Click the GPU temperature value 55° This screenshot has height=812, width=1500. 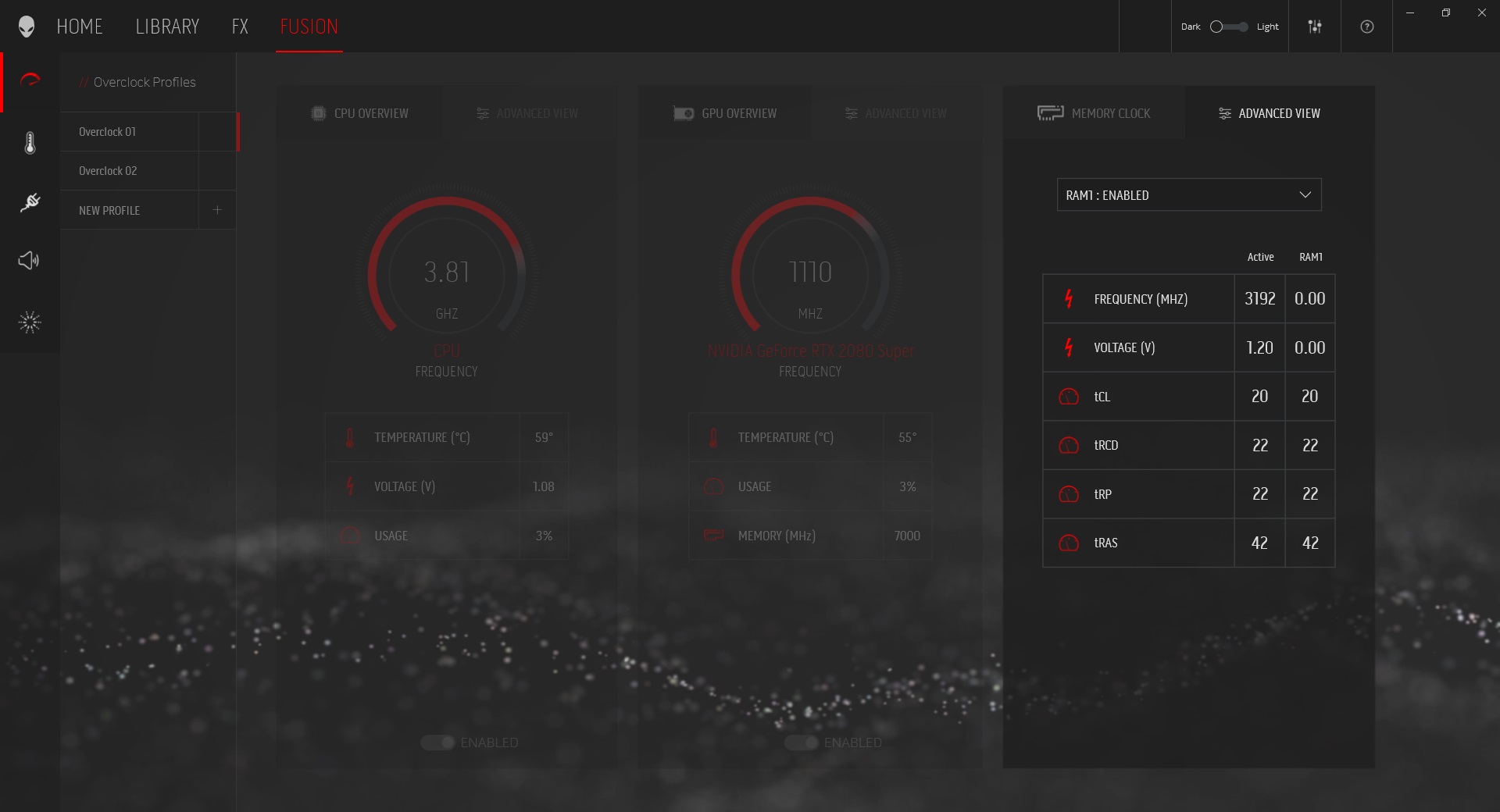pos(907,437)
